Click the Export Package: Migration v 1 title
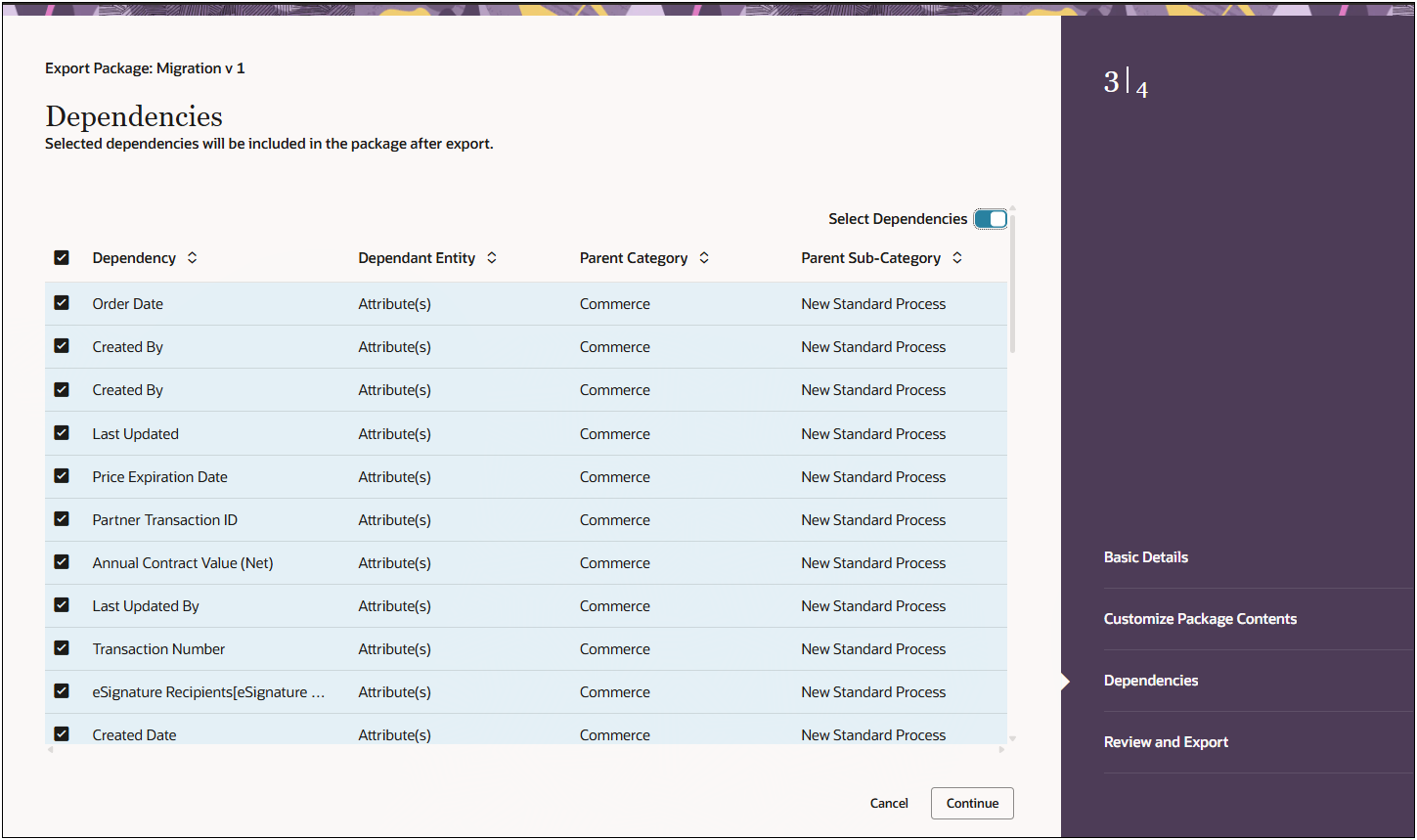This screenshot has width=1417, height=840. click(145, 68)
